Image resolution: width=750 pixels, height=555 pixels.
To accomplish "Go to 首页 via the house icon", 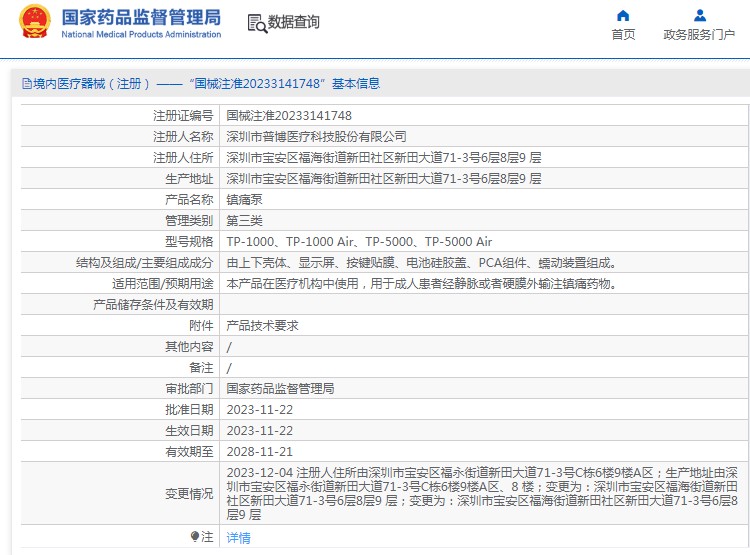I will [x=623, y=16].
